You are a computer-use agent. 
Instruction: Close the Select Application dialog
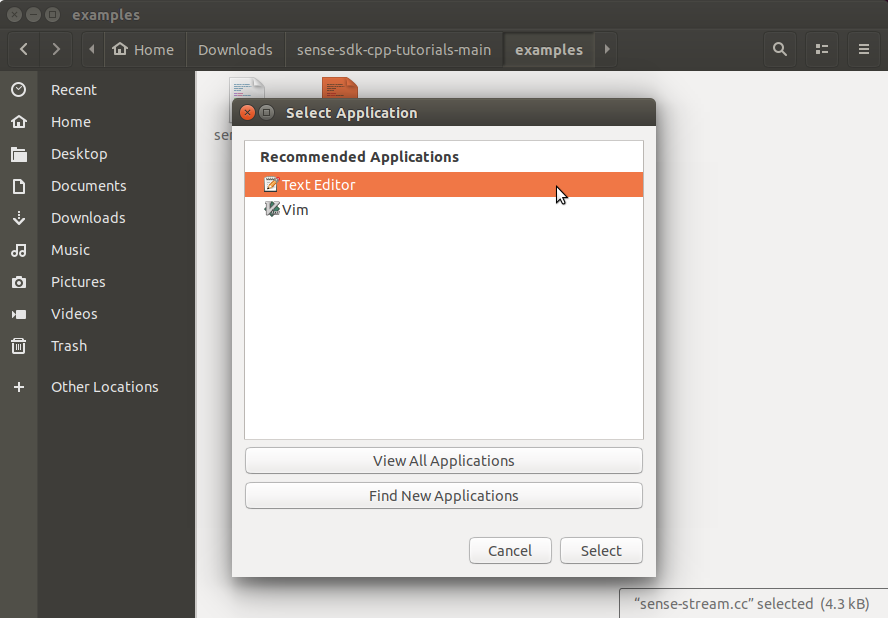247,113
